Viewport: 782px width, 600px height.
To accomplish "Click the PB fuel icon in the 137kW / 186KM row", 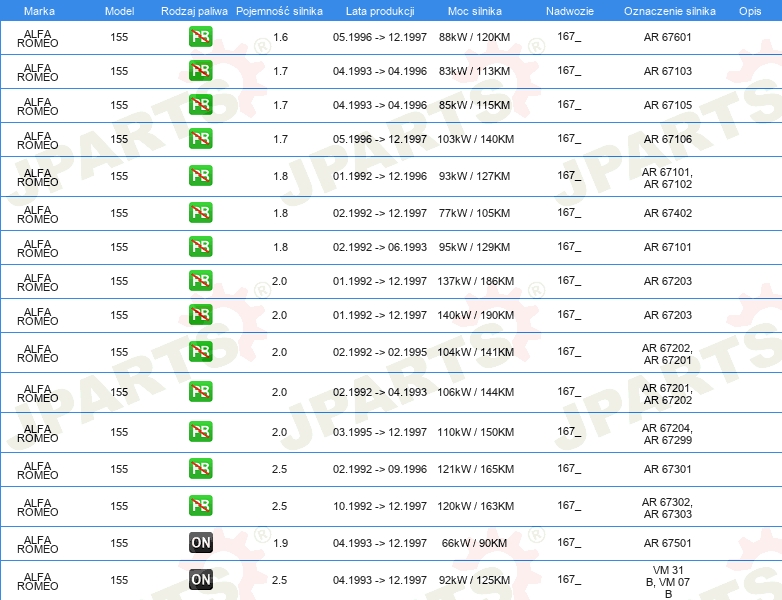I will click(200, 281).
